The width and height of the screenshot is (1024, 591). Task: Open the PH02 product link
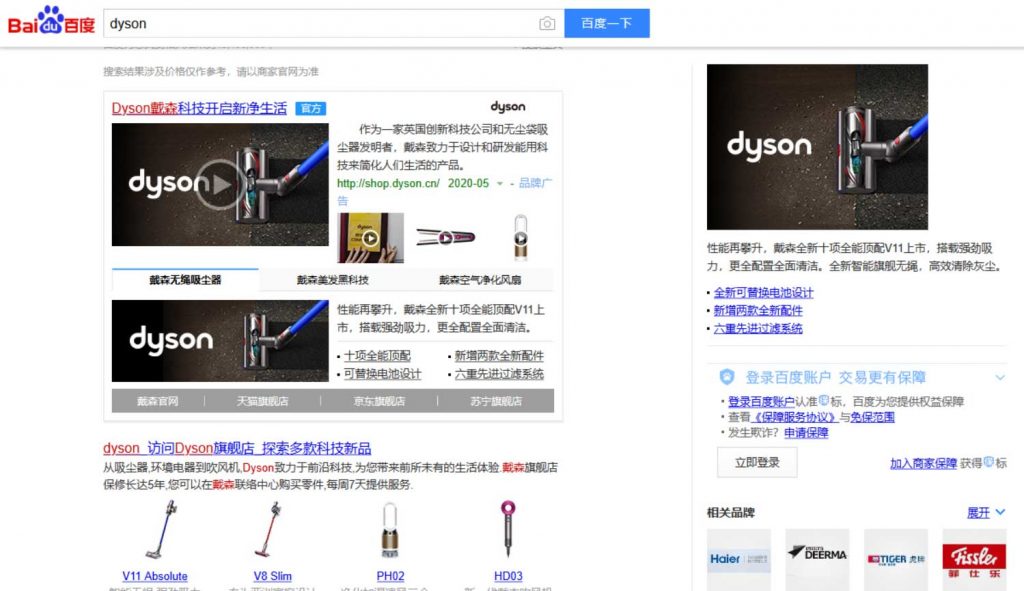(390, 576)
